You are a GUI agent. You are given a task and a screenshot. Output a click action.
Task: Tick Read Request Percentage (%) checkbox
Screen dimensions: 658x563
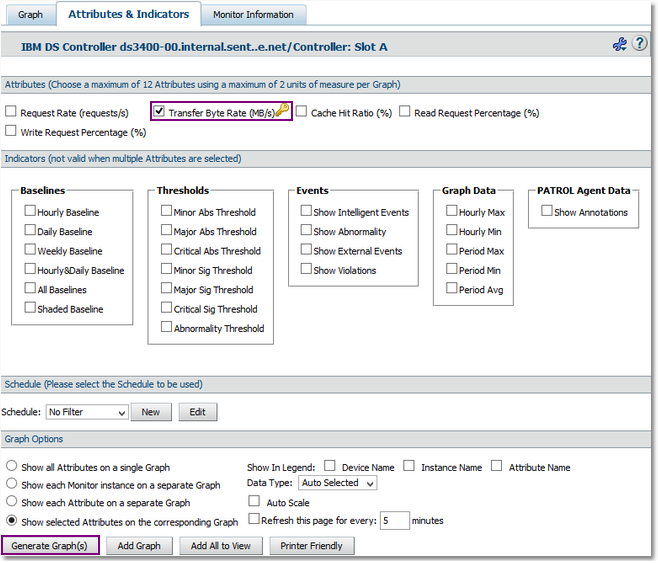coord(405,112)
